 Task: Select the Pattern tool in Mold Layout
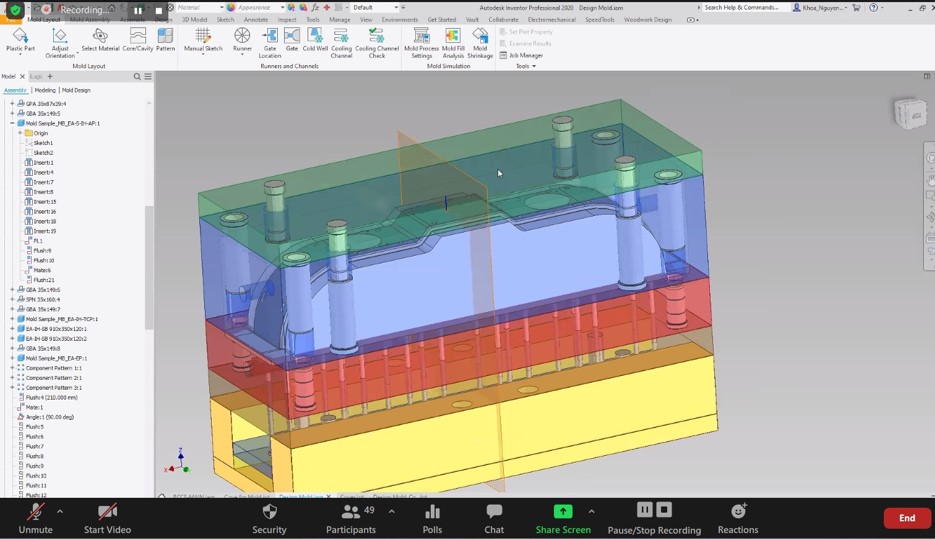165,40
